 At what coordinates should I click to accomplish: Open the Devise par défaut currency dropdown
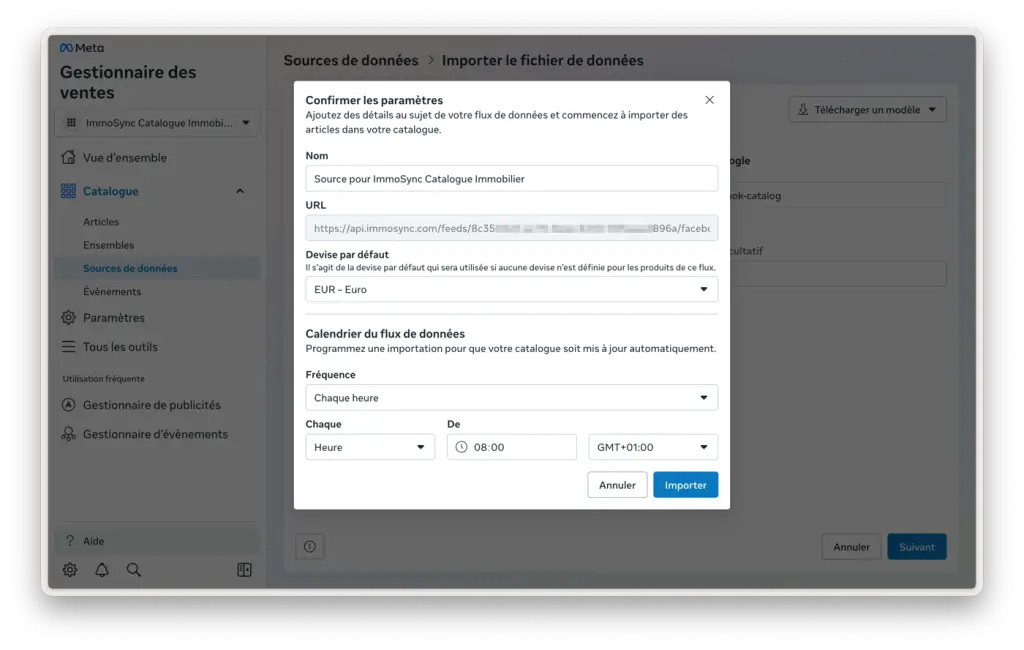click(x=511, y=289)
